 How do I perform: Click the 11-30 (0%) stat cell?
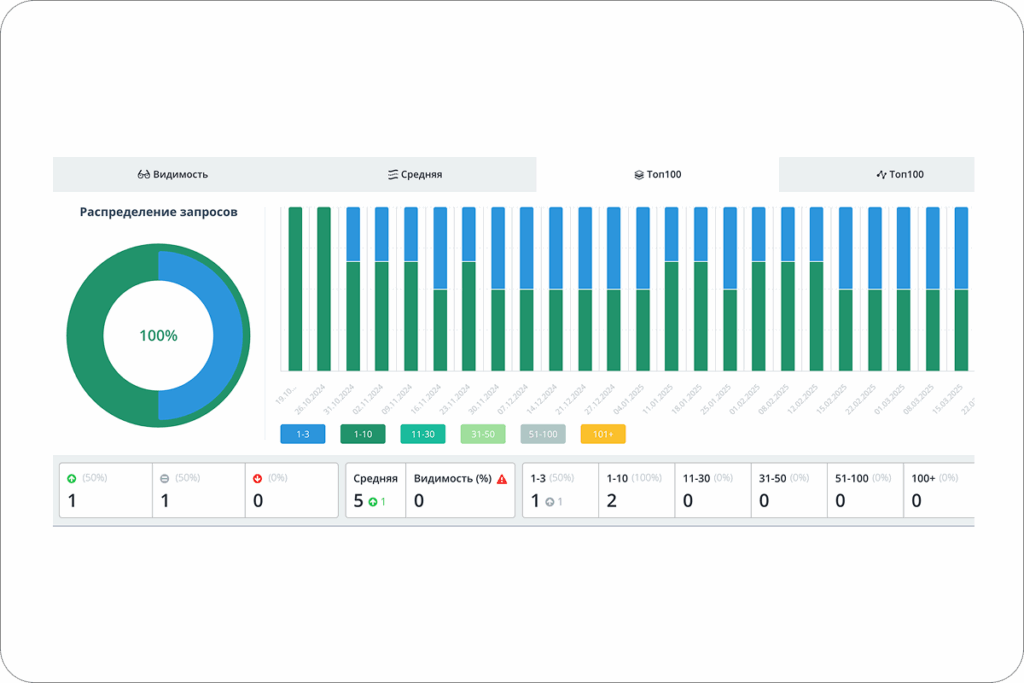click(x=713, y=490)
